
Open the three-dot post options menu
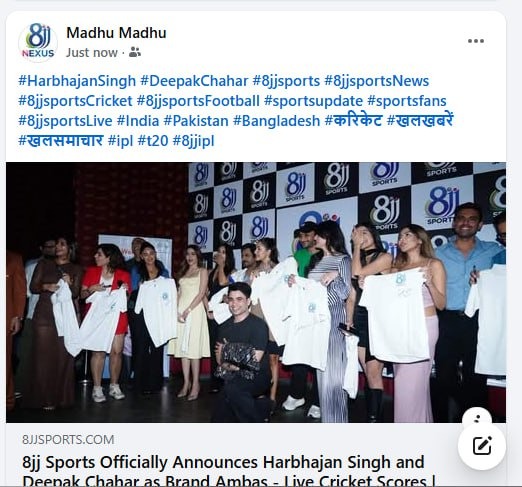point(476,41)
